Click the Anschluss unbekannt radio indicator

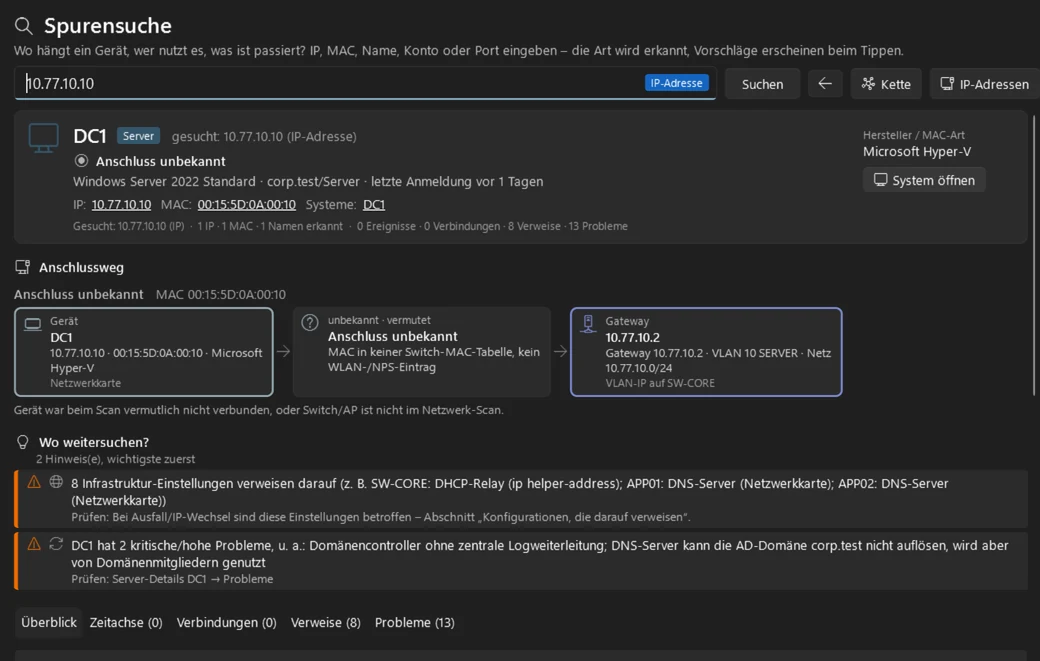81,160
